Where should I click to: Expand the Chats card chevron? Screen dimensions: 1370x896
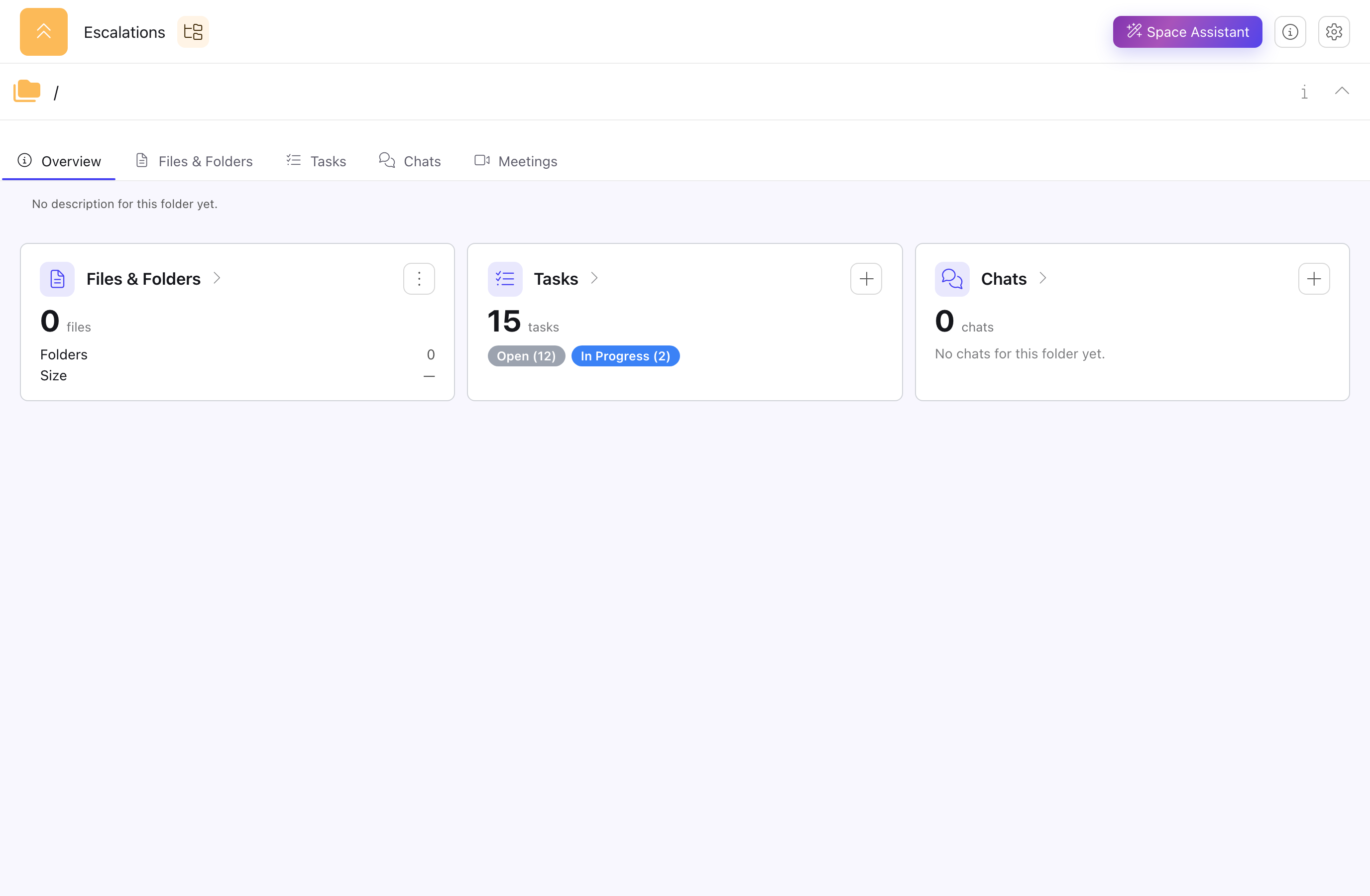click(x=1042, y=278)
